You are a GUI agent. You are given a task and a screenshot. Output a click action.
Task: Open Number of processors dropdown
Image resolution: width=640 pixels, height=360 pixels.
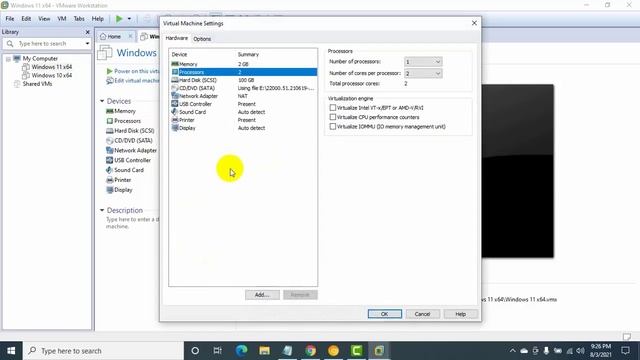(x=423, y=62)
